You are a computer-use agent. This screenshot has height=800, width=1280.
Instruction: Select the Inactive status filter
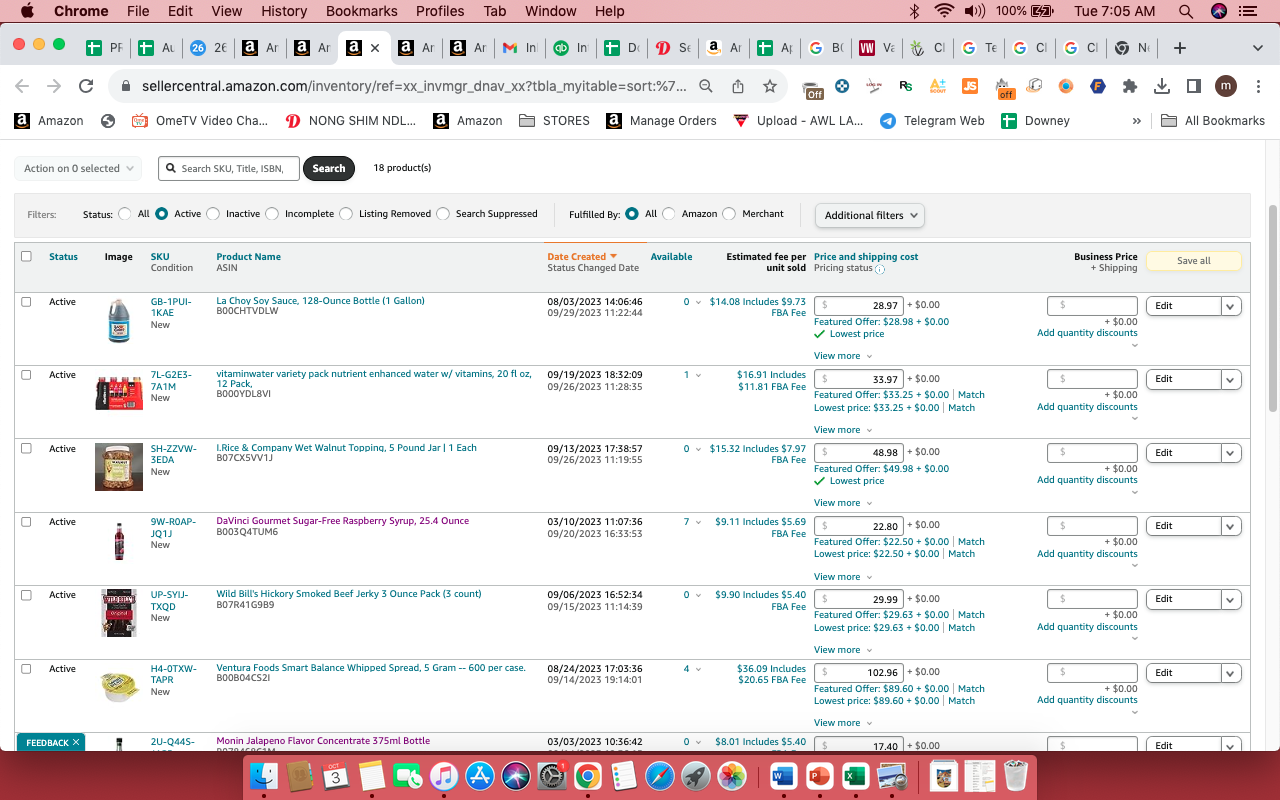pyautogui.click(x=215, y=214)
